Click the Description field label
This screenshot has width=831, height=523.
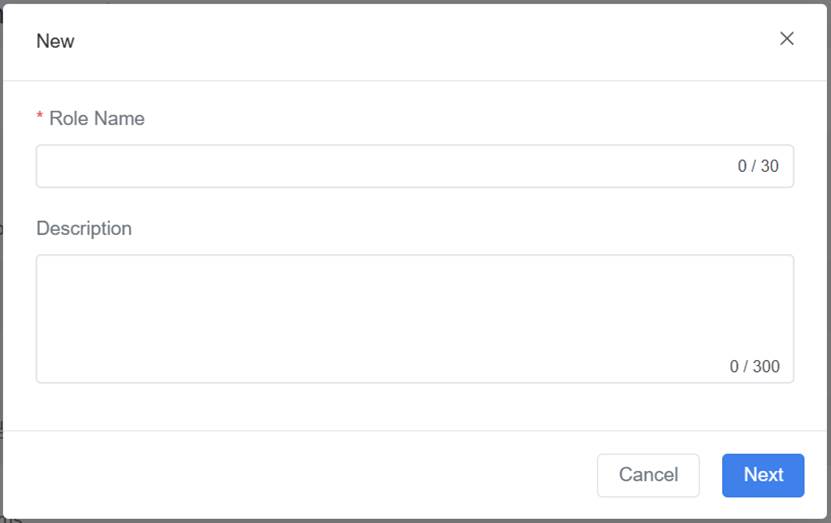(x=84, y=229)
